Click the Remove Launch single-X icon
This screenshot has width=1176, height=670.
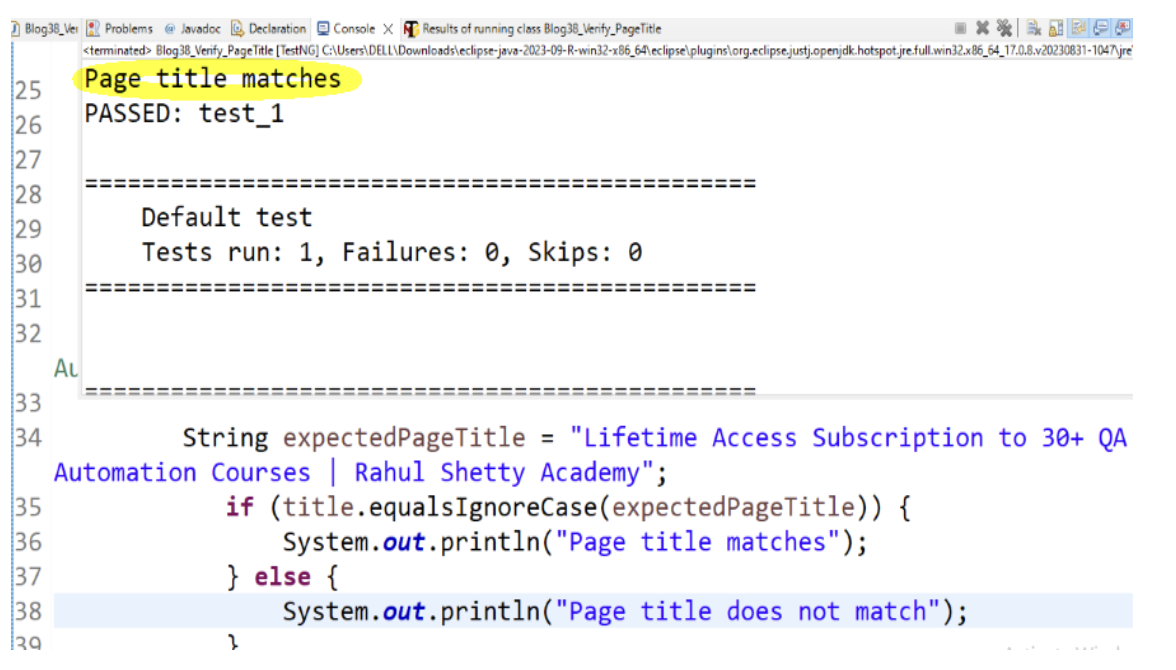982,28
